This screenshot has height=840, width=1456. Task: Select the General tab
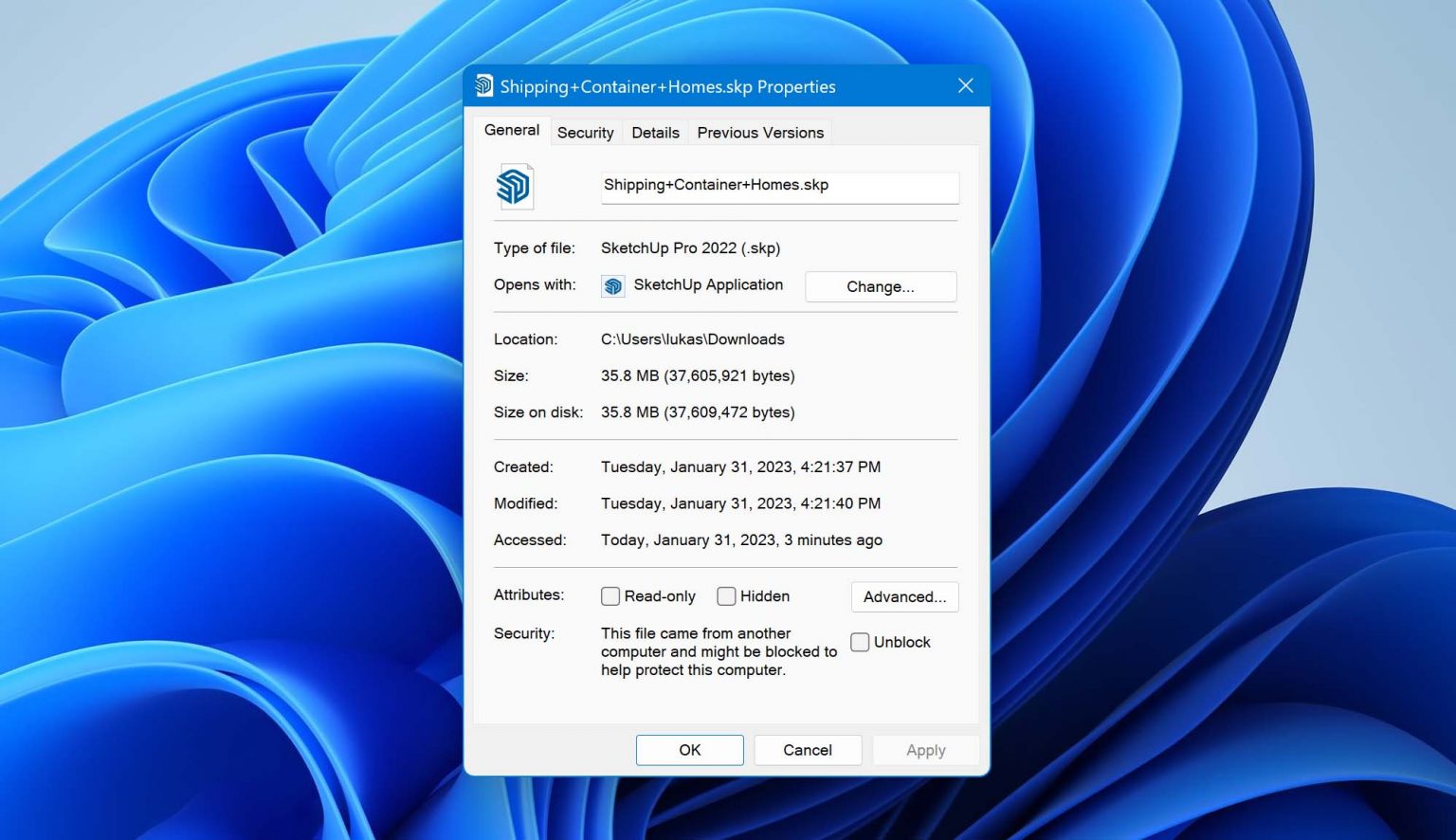pyautogui.click(x=511, y=130)
